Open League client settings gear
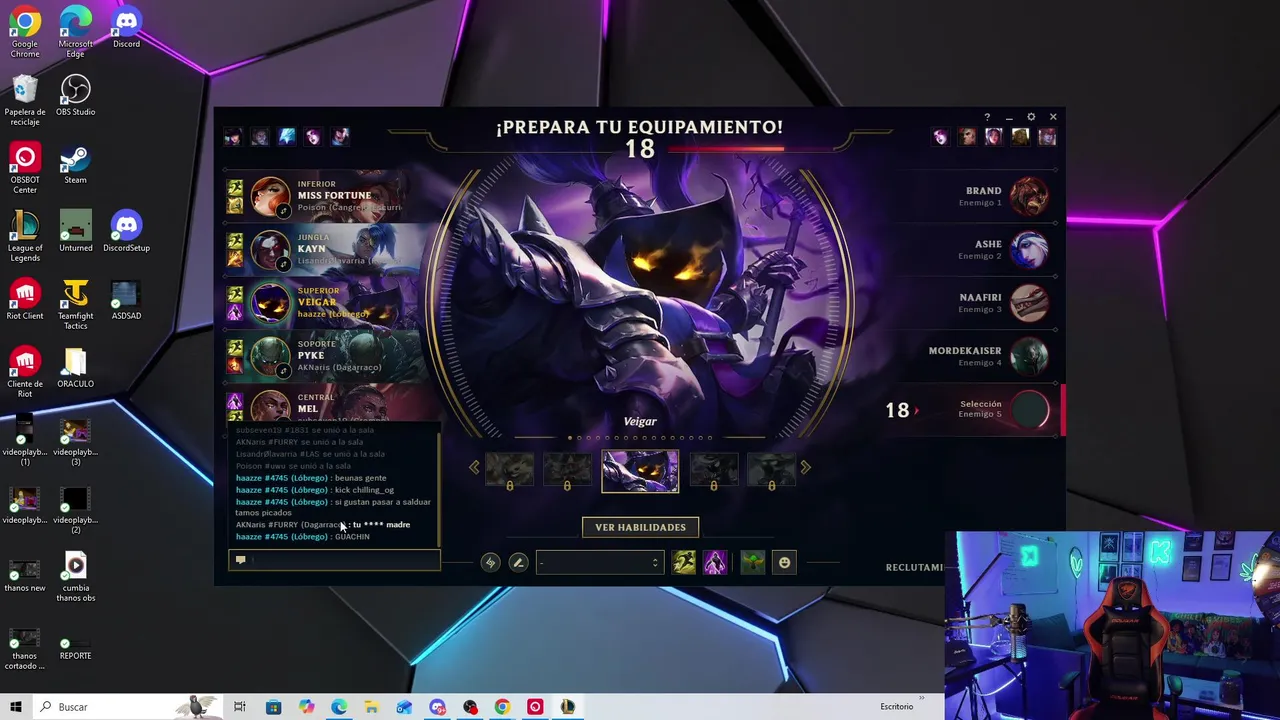 1031,117
